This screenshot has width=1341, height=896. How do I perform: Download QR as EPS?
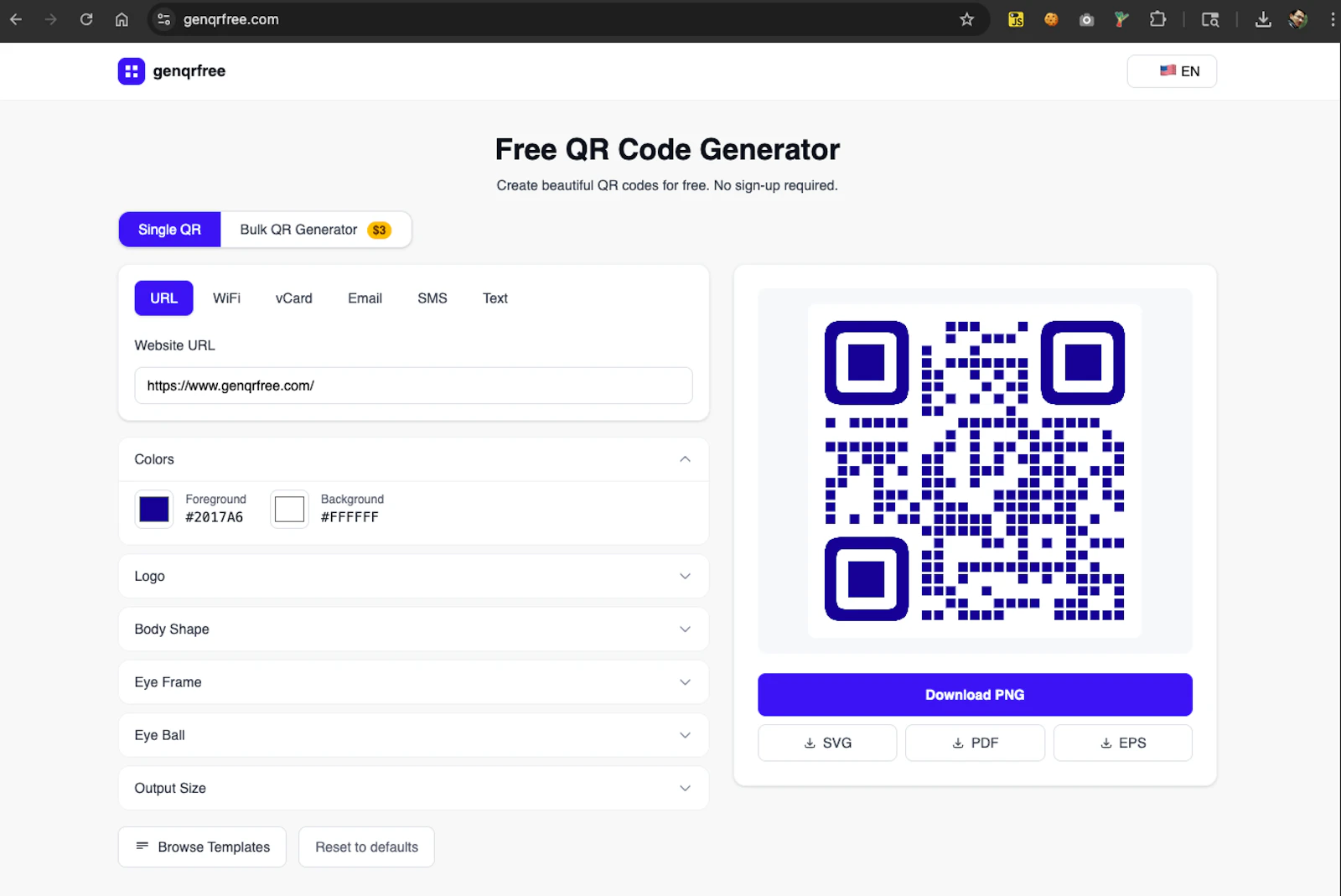(x=1122, y=743)
